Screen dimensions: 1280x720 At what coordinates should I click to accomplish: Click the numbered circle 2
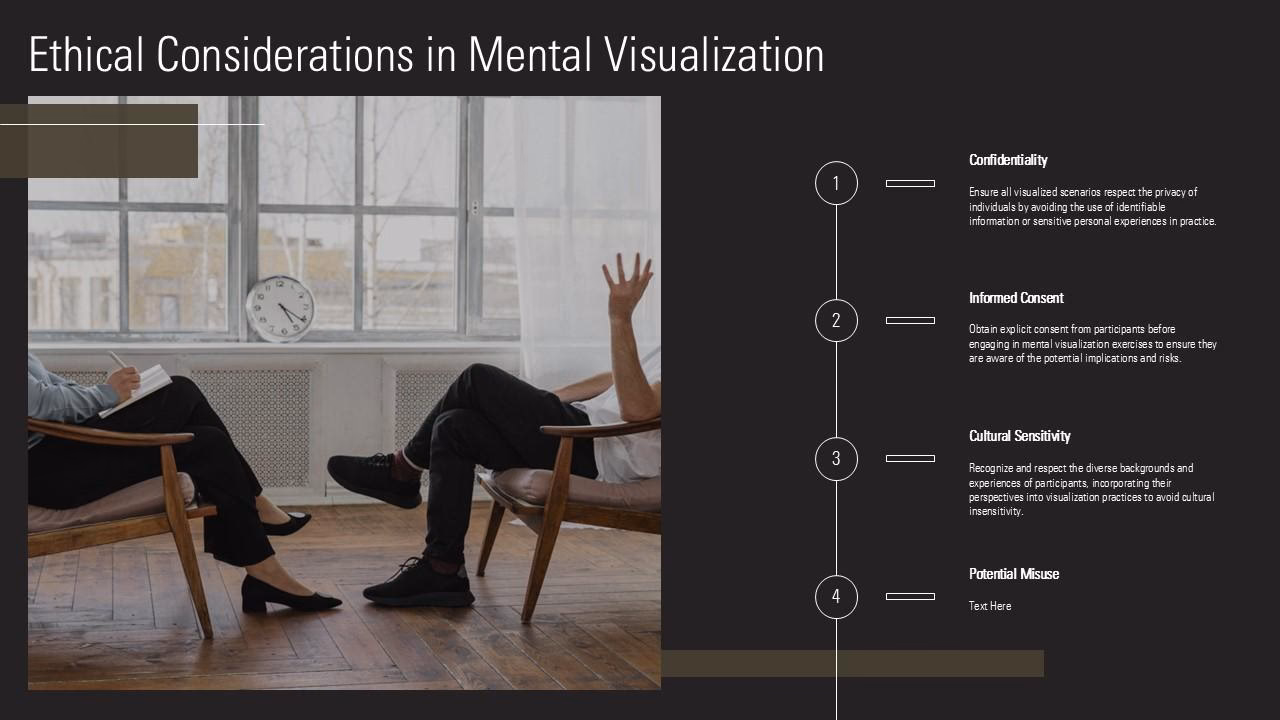pyautogui.click(x=836, y=321)
